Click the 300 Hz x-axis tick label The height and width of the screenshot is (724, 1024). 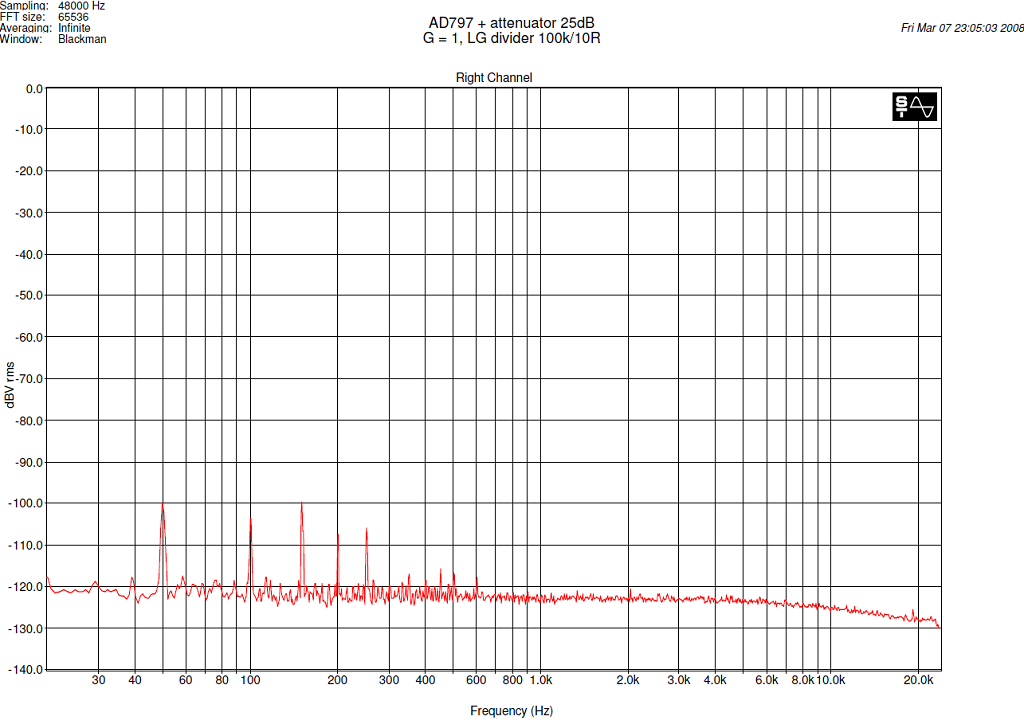[389, 680]
